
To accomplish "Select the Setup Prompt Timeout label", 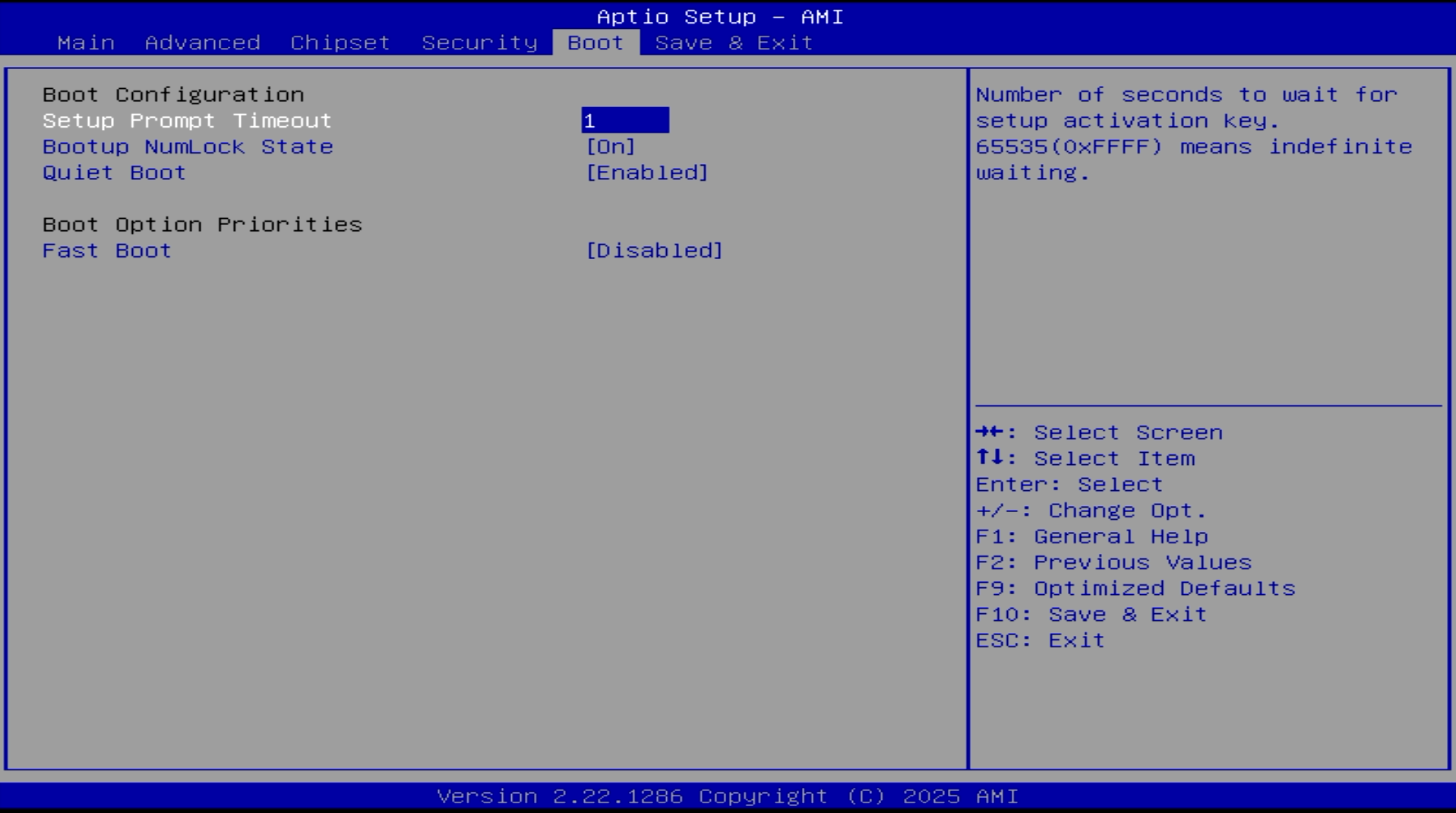I will (x=187, y=121).
